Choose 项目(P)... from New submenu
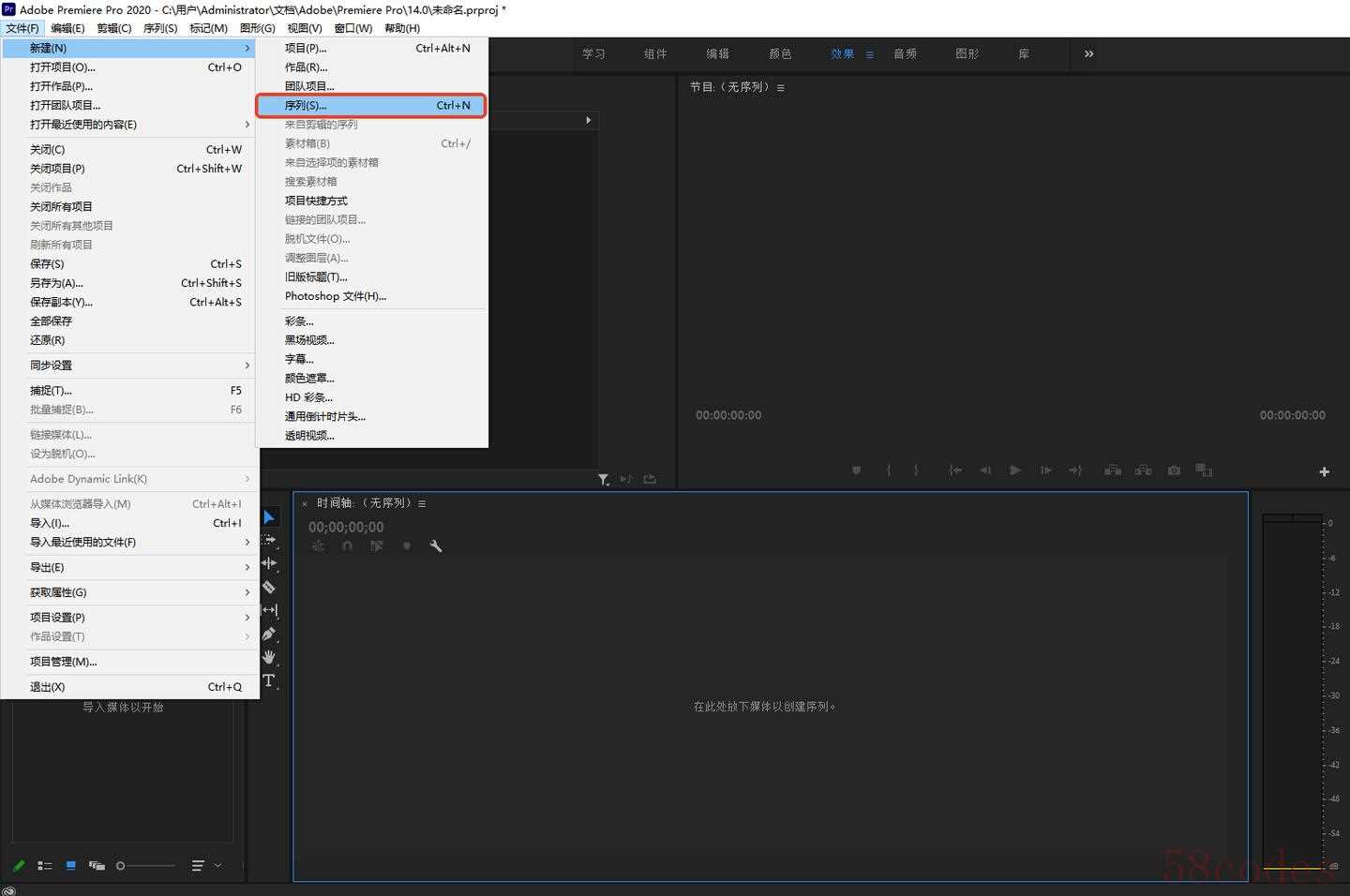1350x896 pixels. point(372,48)
